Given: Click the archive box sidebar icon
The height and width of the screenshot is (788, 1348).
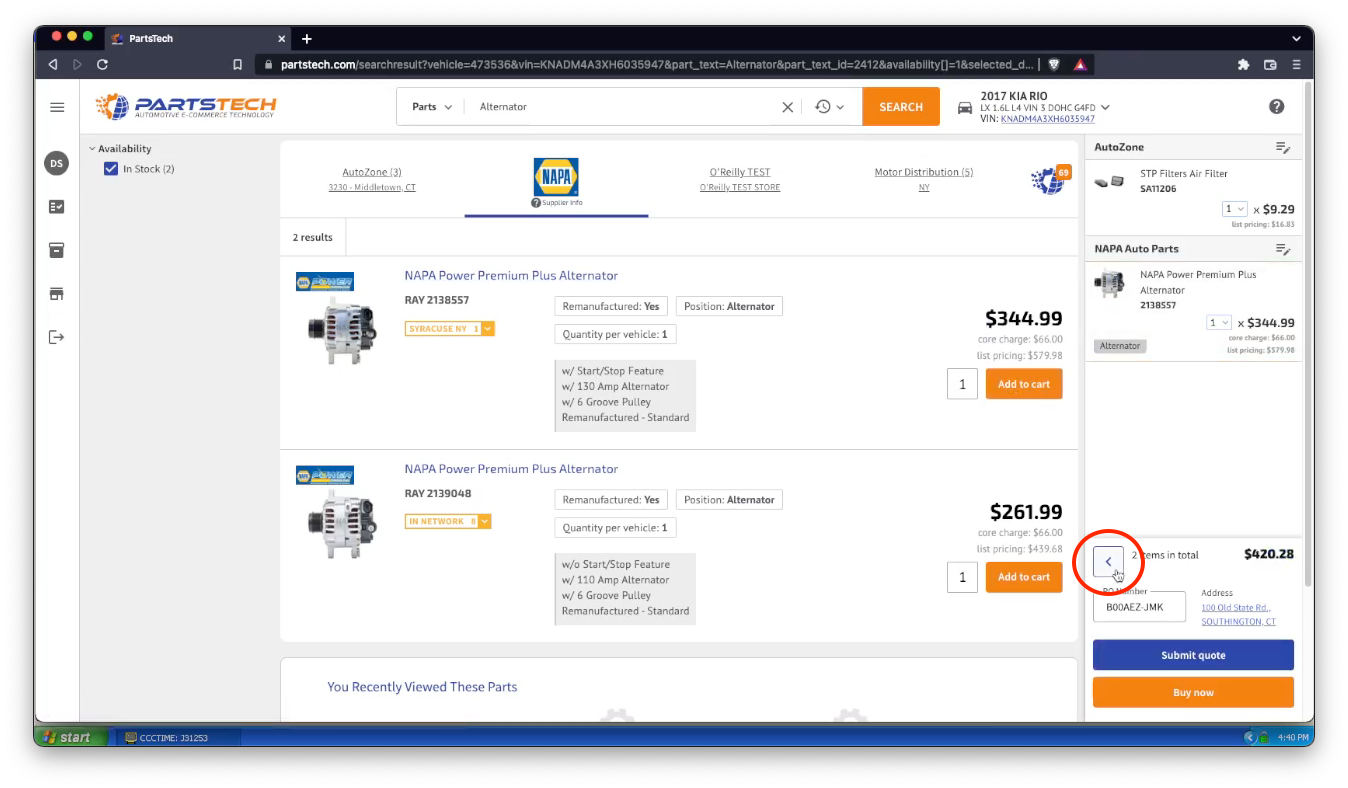Looking at the screenshot, I should [57, 250].
